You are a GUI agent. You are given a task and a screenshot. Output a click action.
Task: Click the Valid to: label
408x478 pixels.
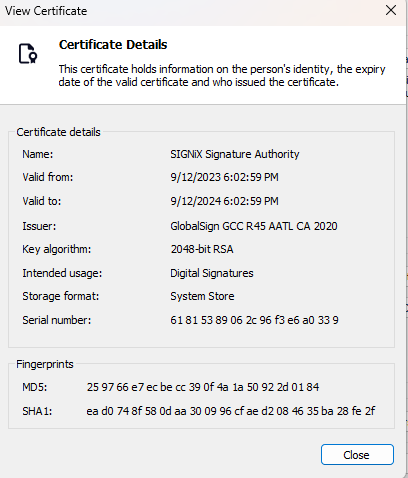(42, 201)
